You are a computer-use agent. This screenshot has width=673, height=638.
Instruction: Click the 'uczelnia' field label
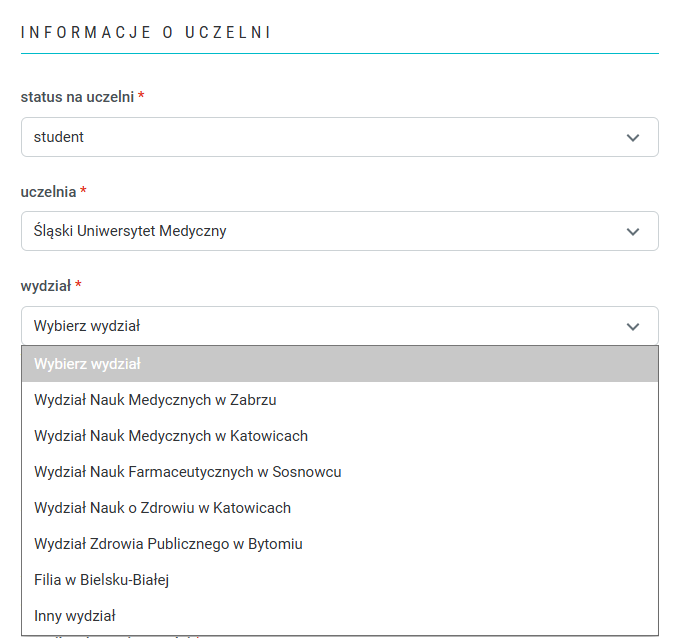point(48,191)
